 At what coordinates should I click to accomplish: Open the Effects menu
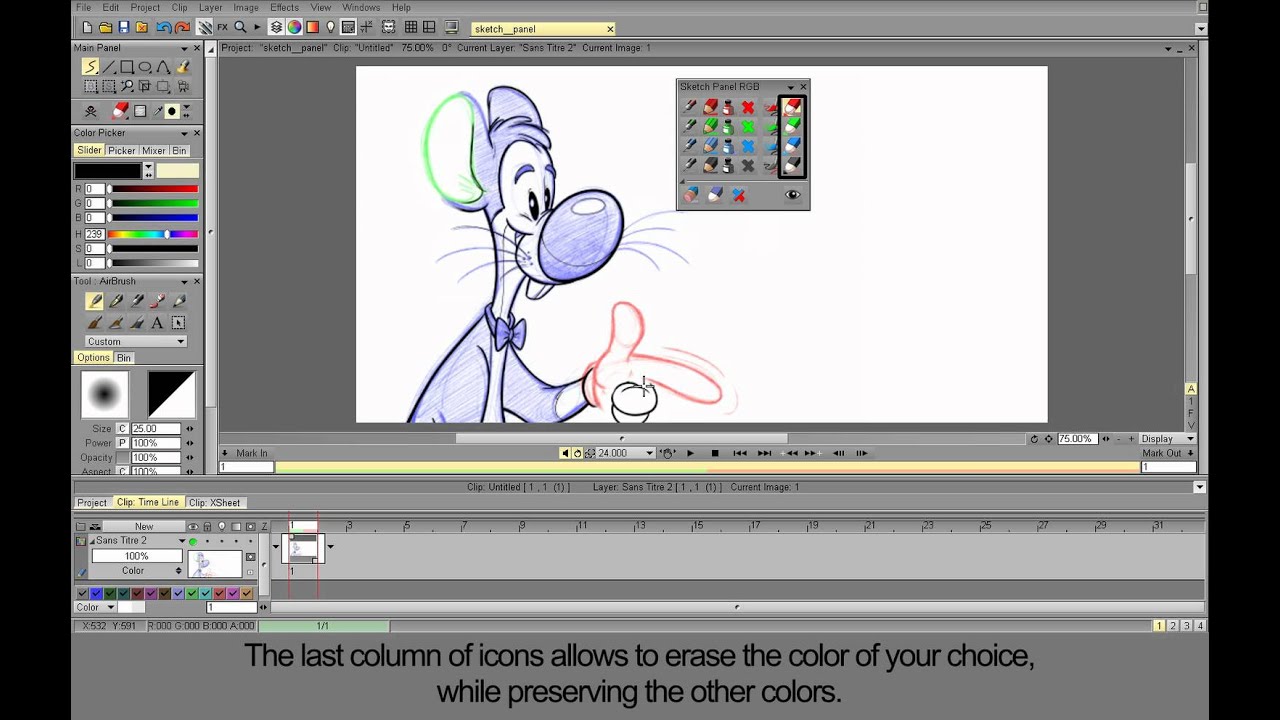(284, 7)
